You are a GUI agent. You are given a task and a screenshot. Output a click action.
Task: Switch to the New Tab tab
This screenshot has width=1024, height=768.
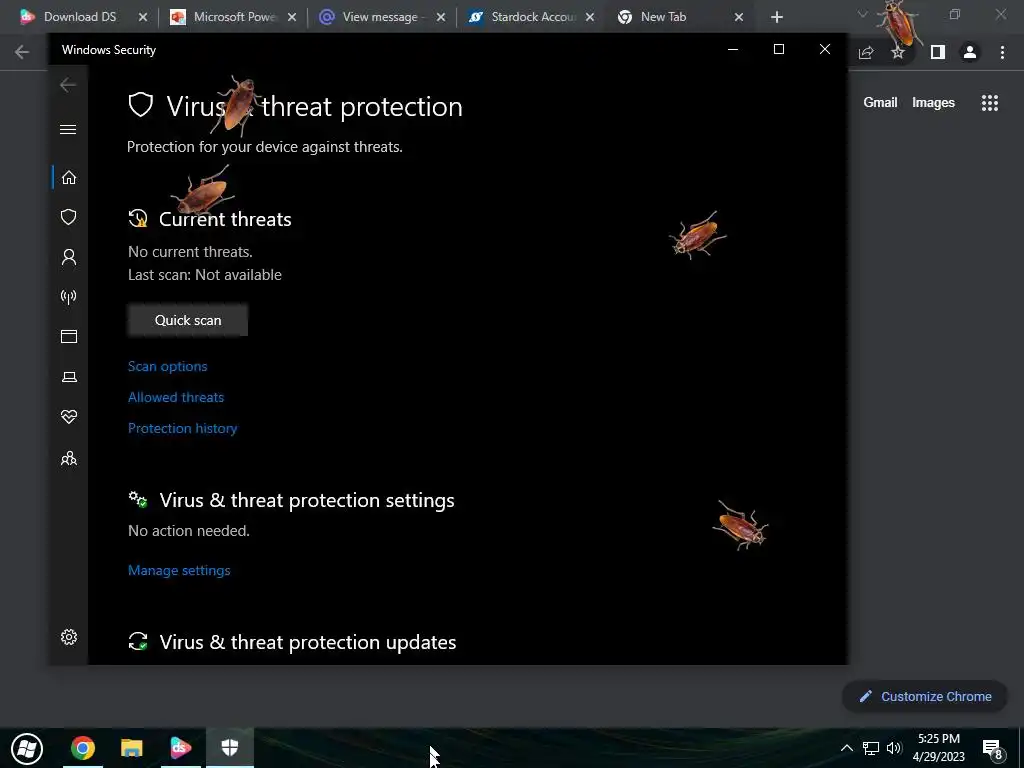pos(663,17)
